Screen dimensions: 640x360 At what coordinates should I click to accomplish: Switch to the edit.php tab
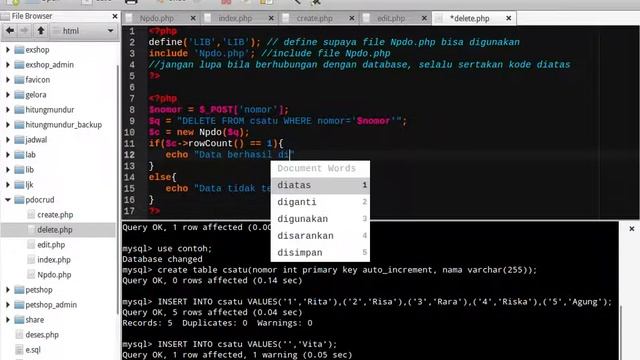click(x=391, y=18)
